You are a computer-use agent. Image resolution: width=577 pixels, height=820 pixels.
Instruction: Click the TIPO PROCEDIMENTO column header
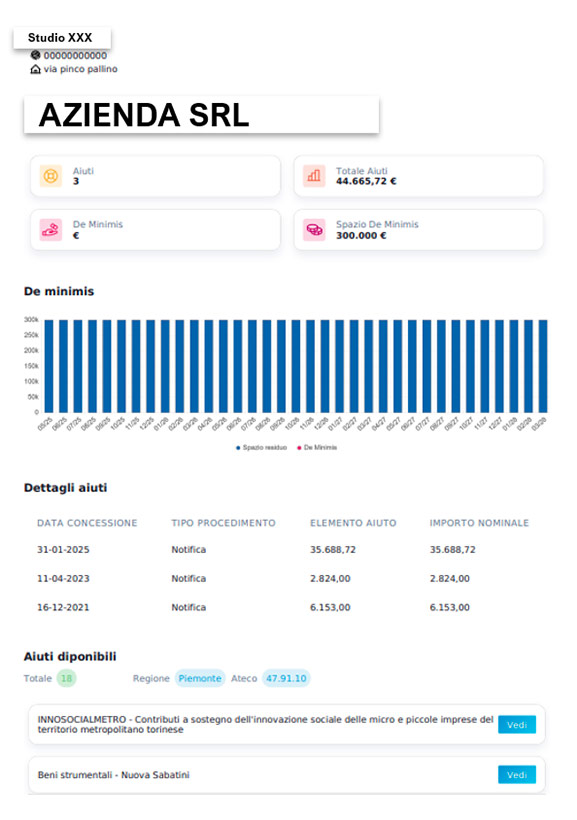click(x=223, y=523)
